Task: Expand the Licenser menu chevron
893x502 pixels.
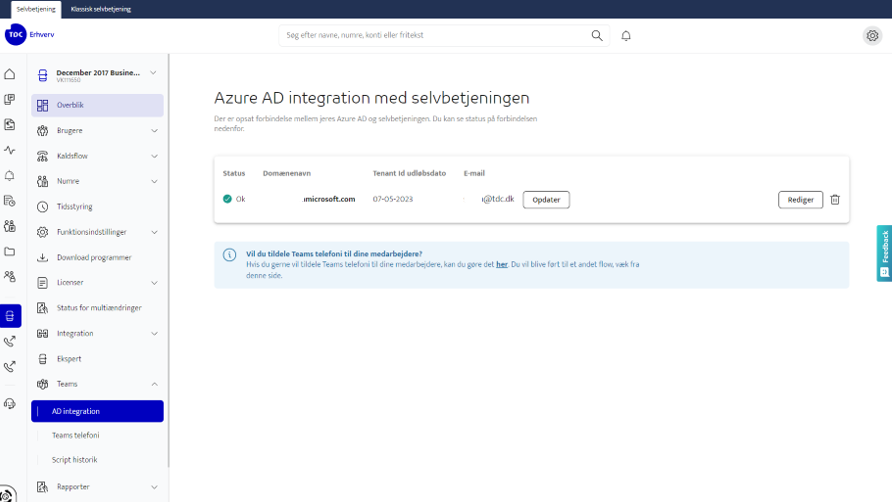Action: 154,283
